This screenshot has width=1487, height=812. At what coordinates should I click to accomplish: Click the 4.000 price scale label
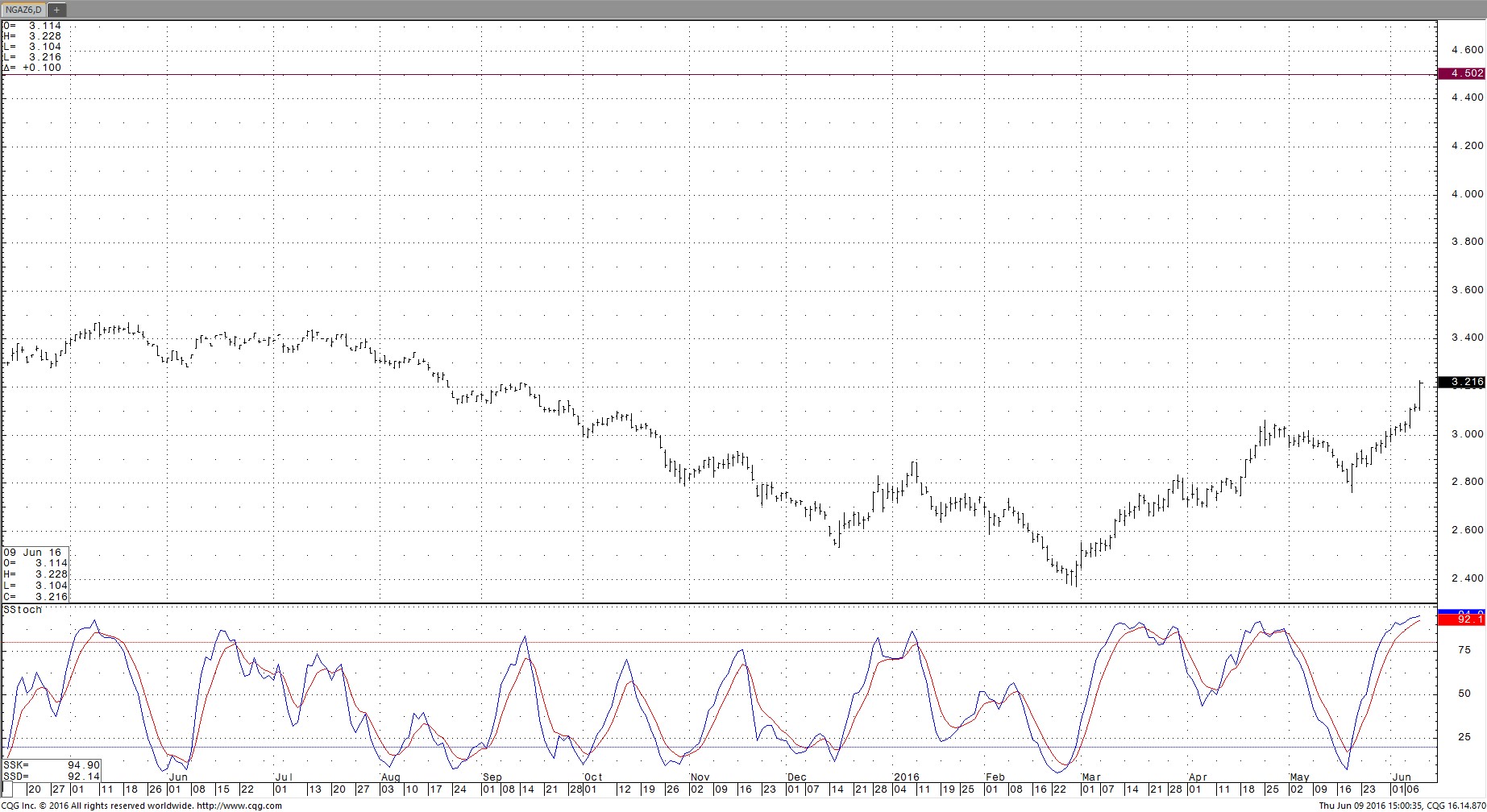1466,194
